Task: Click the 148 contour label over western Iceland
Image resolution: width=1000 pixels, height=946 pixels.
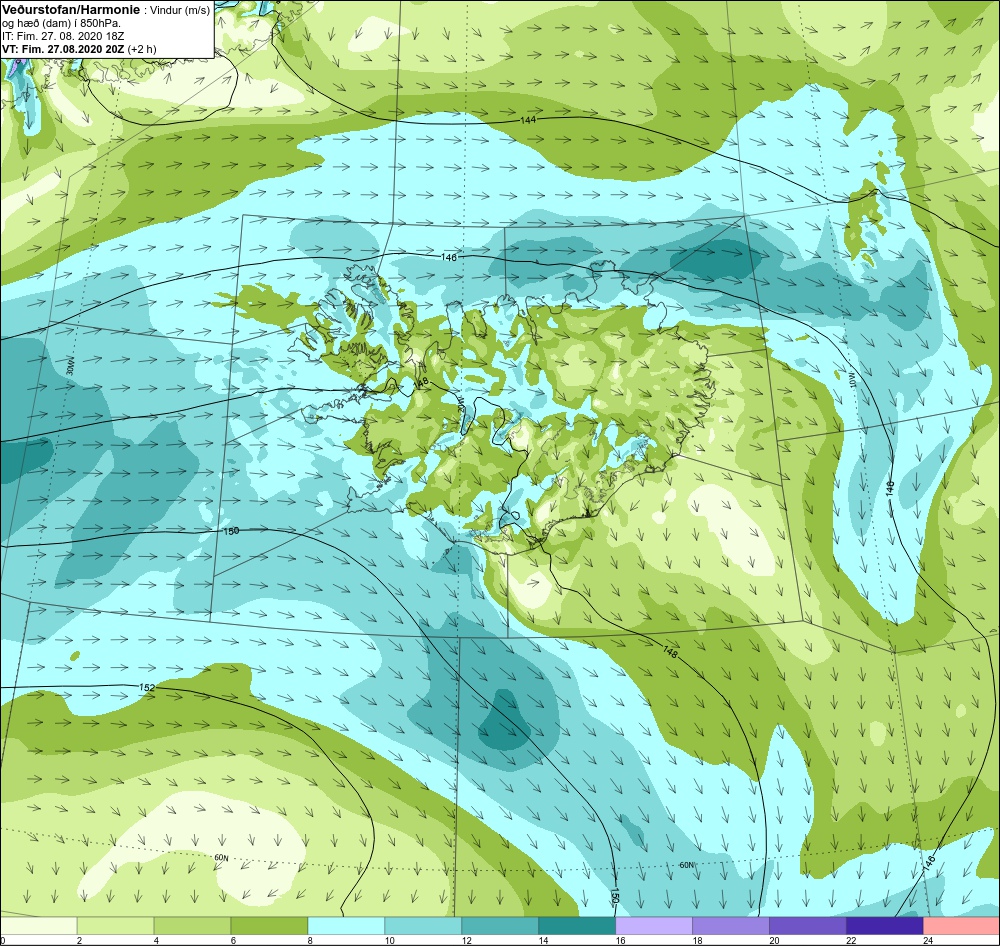Action: click(x=420, y=382)
